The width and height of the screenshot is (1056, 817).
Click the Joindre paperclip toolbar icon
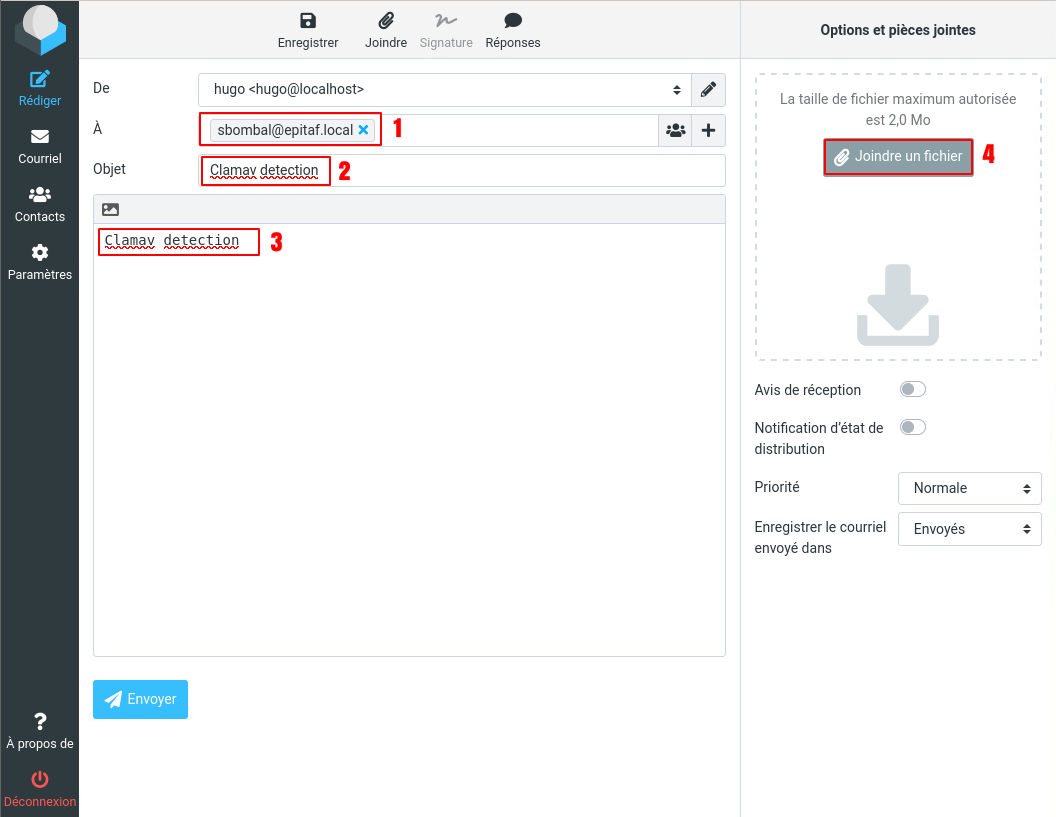pyautogui.click(x=385, y=22)
